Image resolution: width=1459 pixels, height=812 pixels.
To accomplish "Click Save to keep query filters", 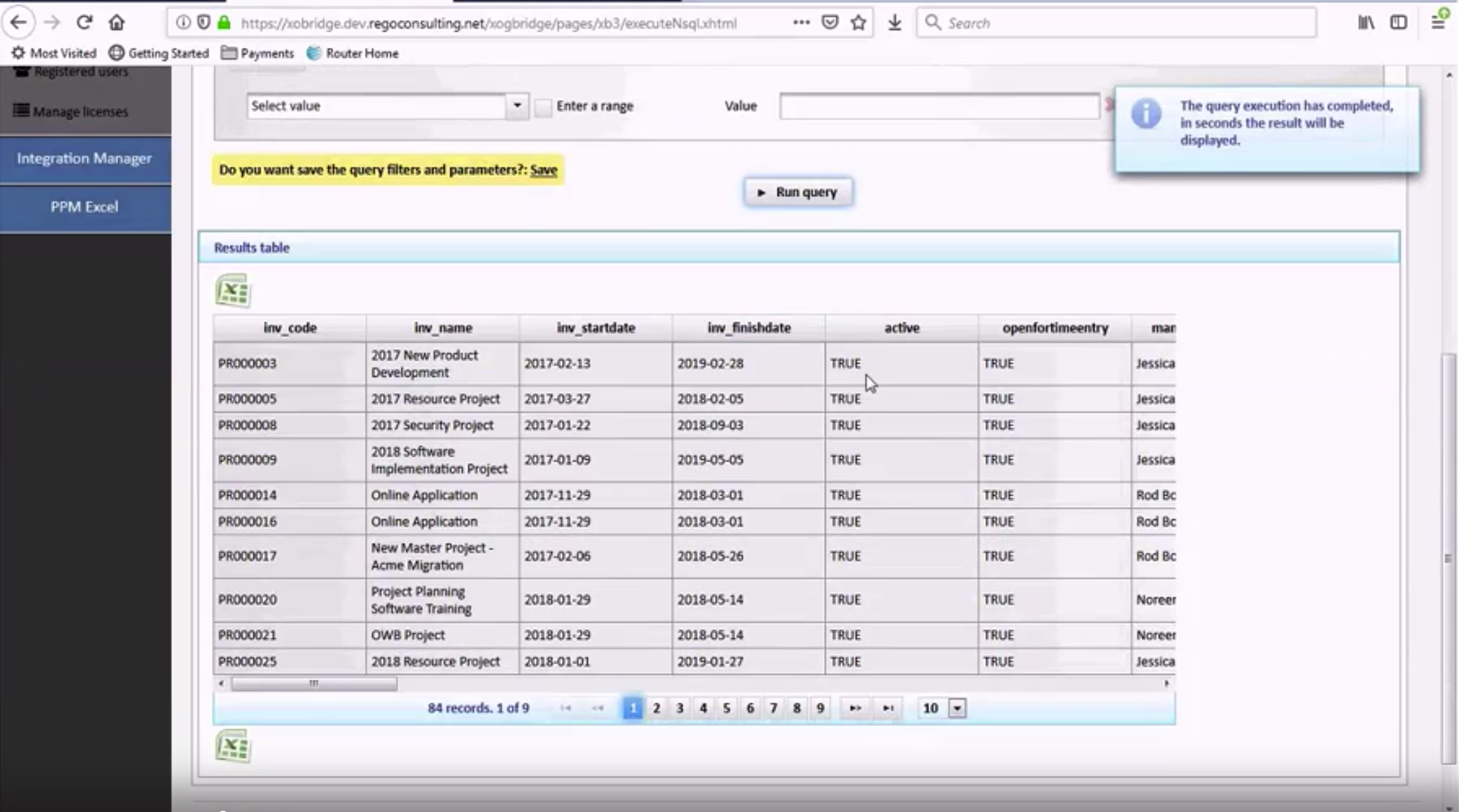I will pyautogui.click(x=543, y=170).
